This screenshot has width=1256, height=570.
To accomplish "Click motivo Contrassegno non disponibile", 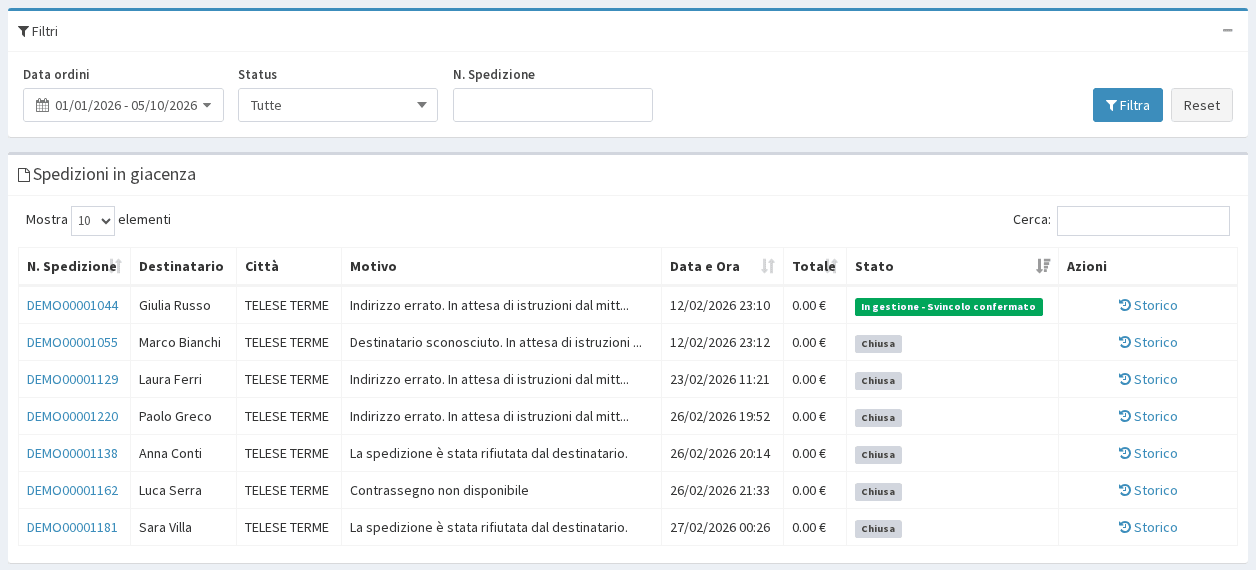I will (439, 490).
